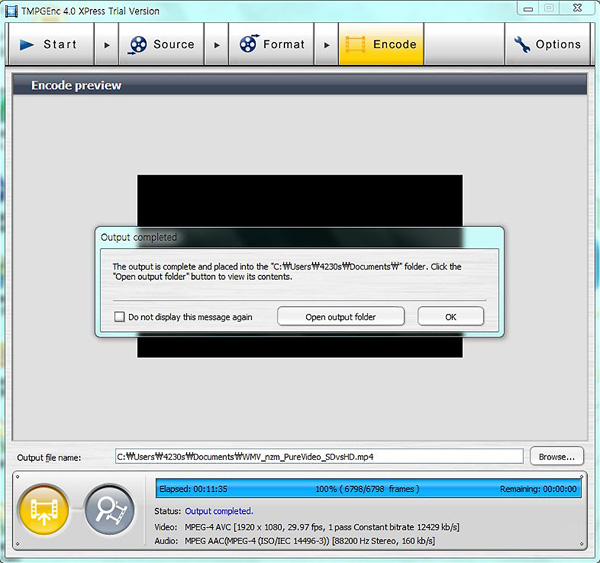Click the Video MPEG-4 AVC info line

pyautogui.click(x=307, y=527)
